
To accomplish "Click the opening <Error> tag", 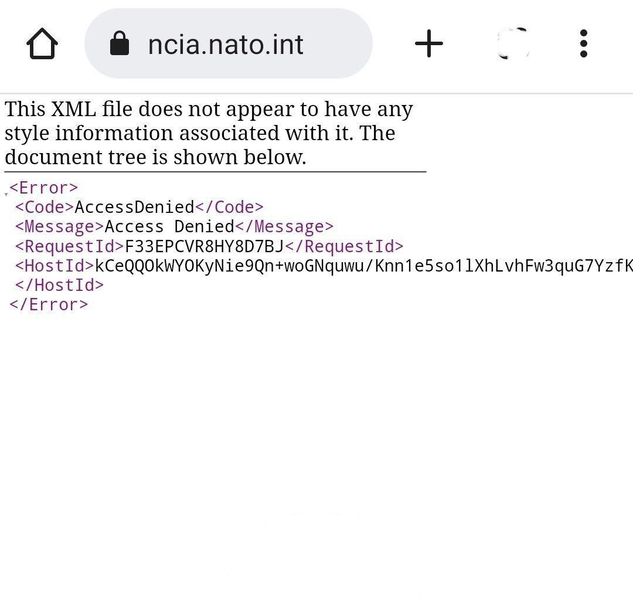I will tap(44, 188).
